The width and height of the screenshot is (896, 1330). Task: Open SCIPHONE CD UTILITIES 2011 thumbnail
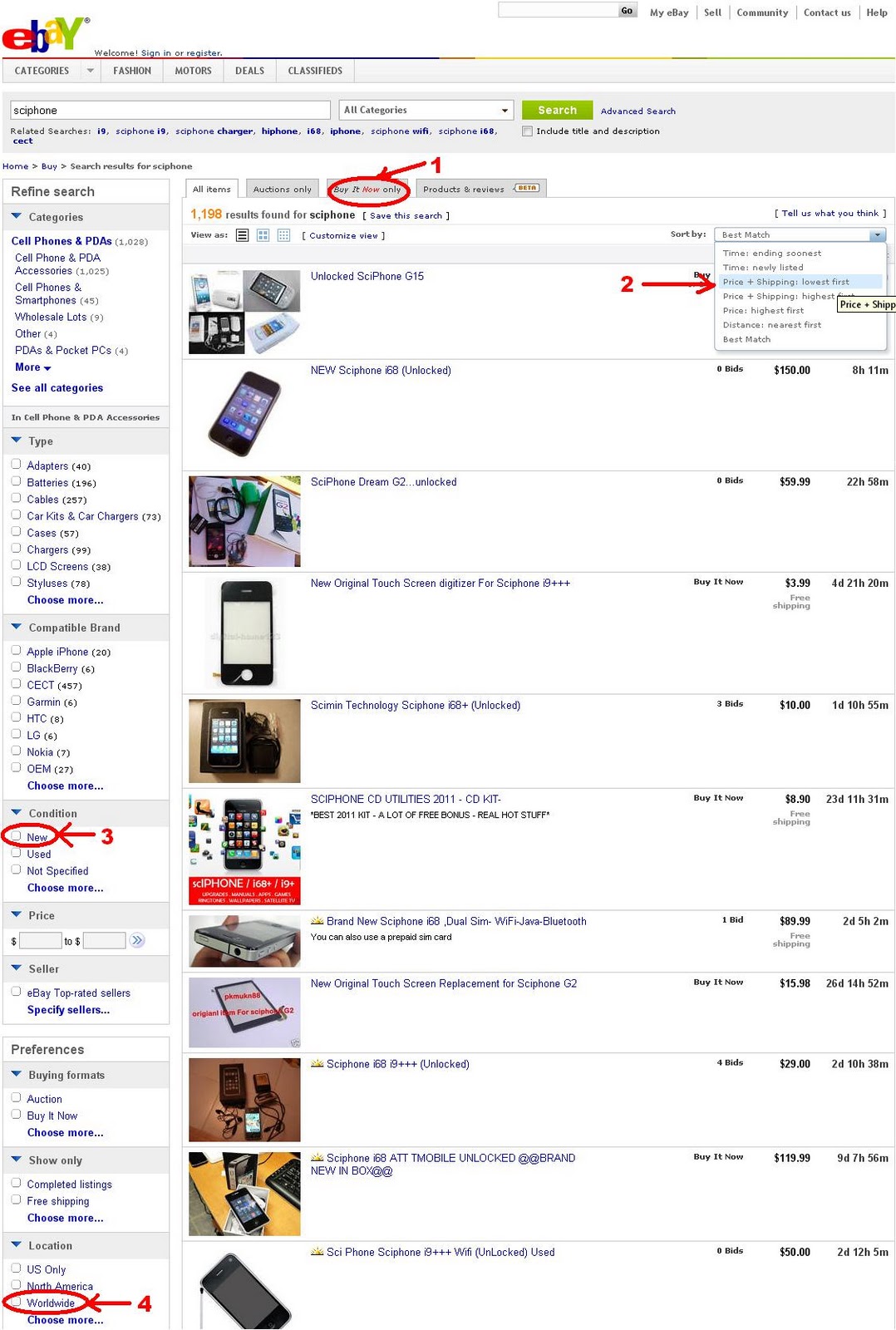pos(244,850)
